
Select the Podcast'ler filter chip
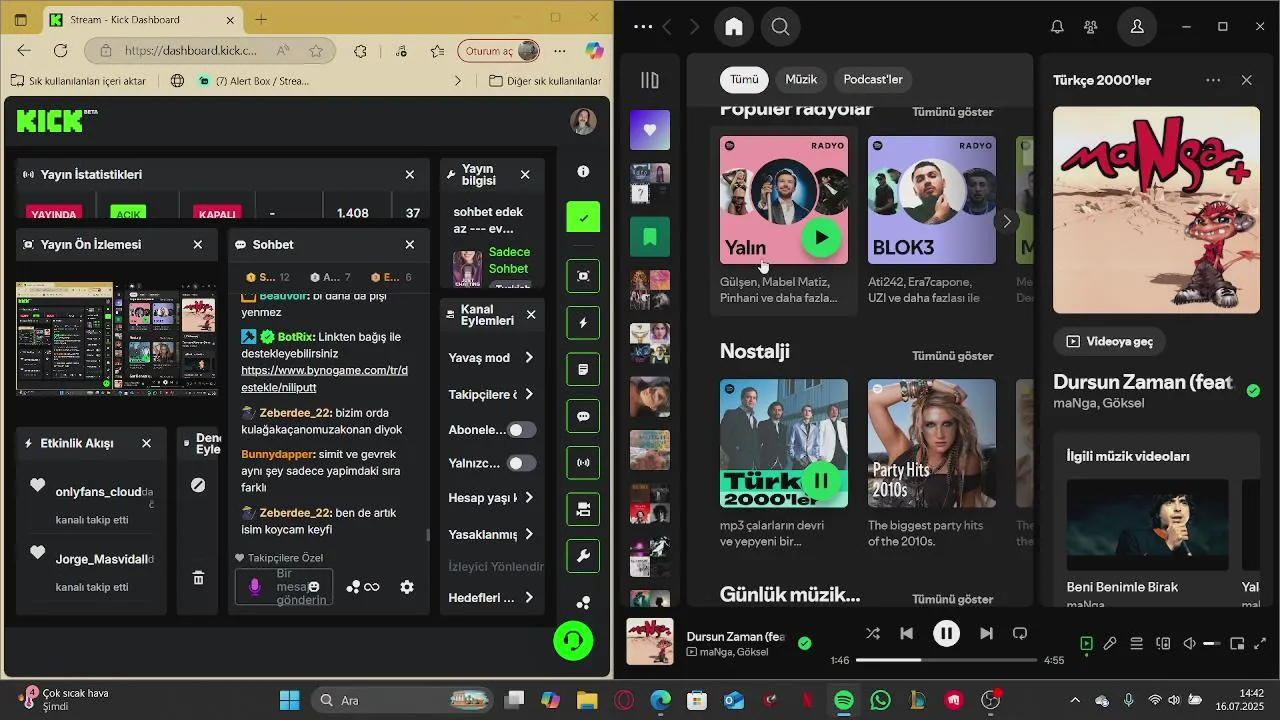873,79
